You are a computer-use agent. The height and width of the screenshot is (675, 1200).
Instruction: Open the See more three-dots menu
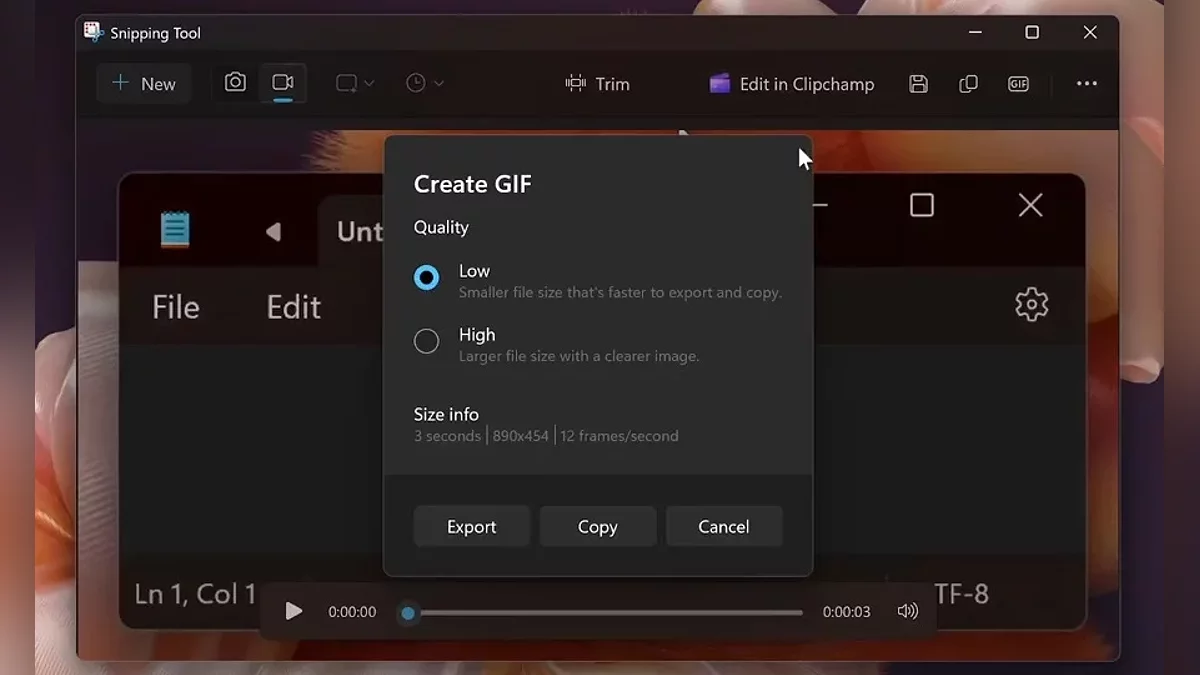point(1087,84)
